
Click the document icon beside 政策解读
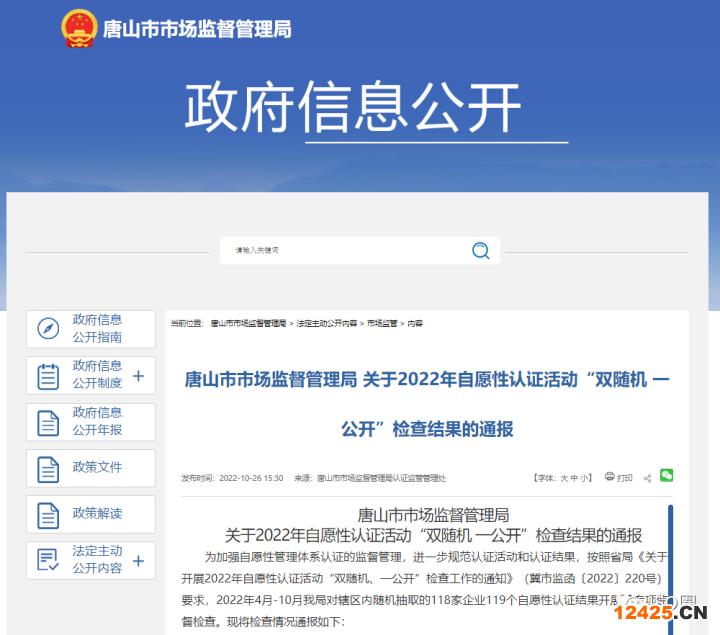48,515
